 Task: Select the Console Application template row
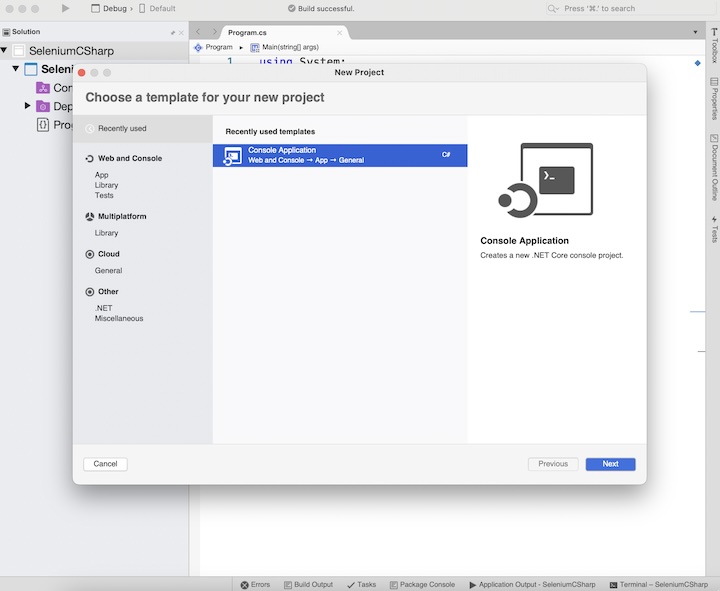340,155
